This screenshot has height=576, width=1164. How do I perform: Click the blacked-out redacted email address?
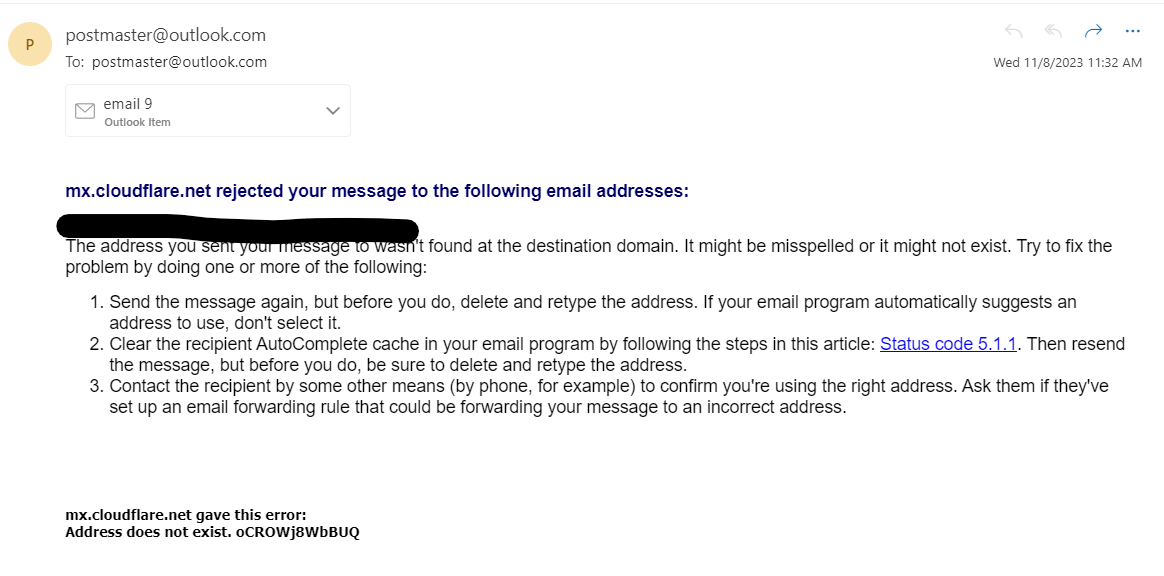click(x=238, y=227)
